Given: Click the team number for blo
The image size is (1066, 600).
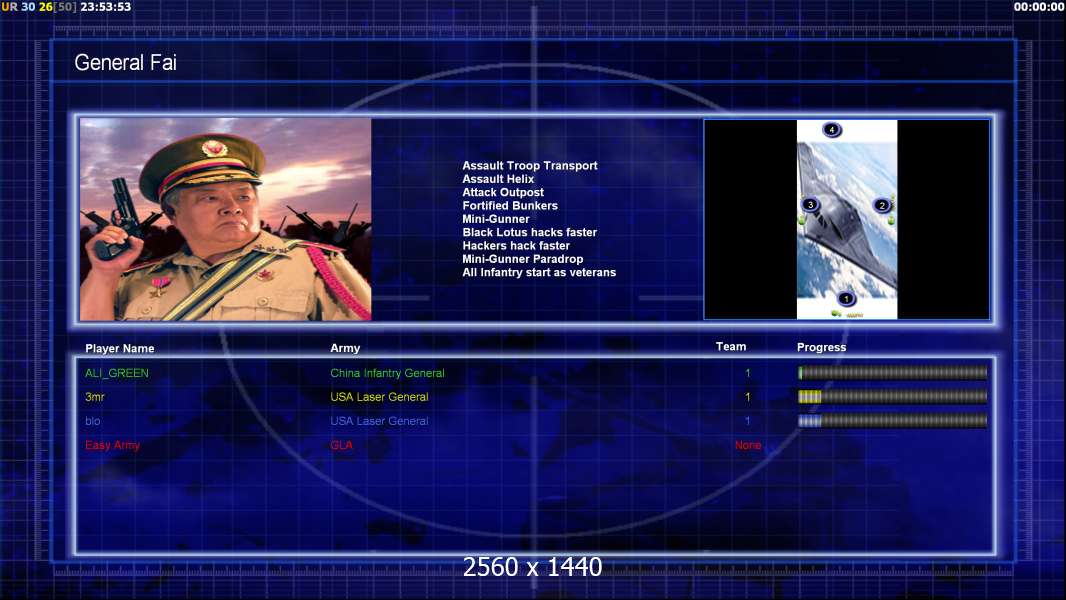Looking at the screenshot, I should [747, 421].
